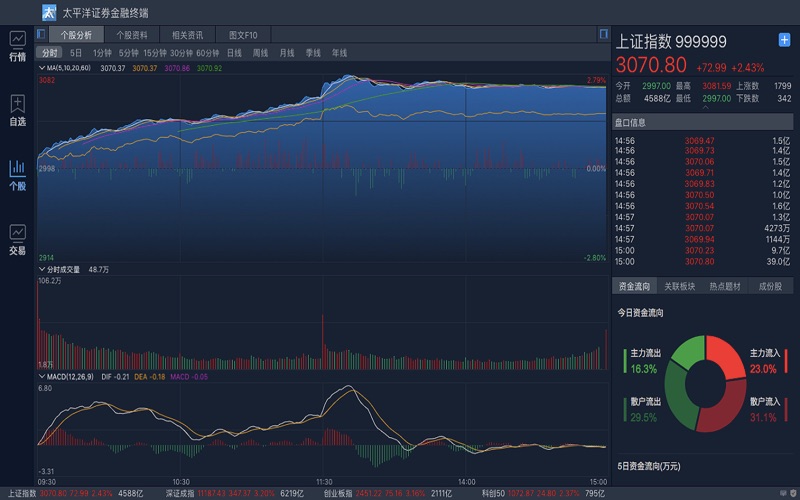Open the 行情 market quotes sidebar icon

17,45
